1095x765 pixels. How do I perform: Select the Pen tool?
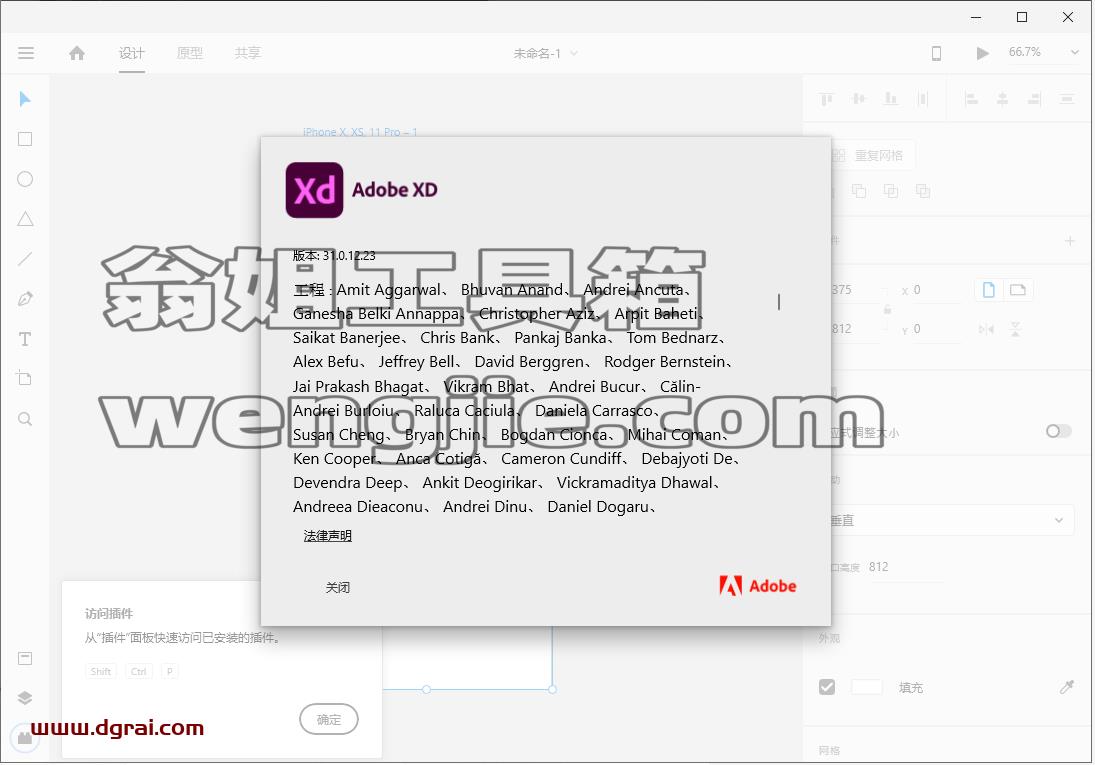coord(25,299)
